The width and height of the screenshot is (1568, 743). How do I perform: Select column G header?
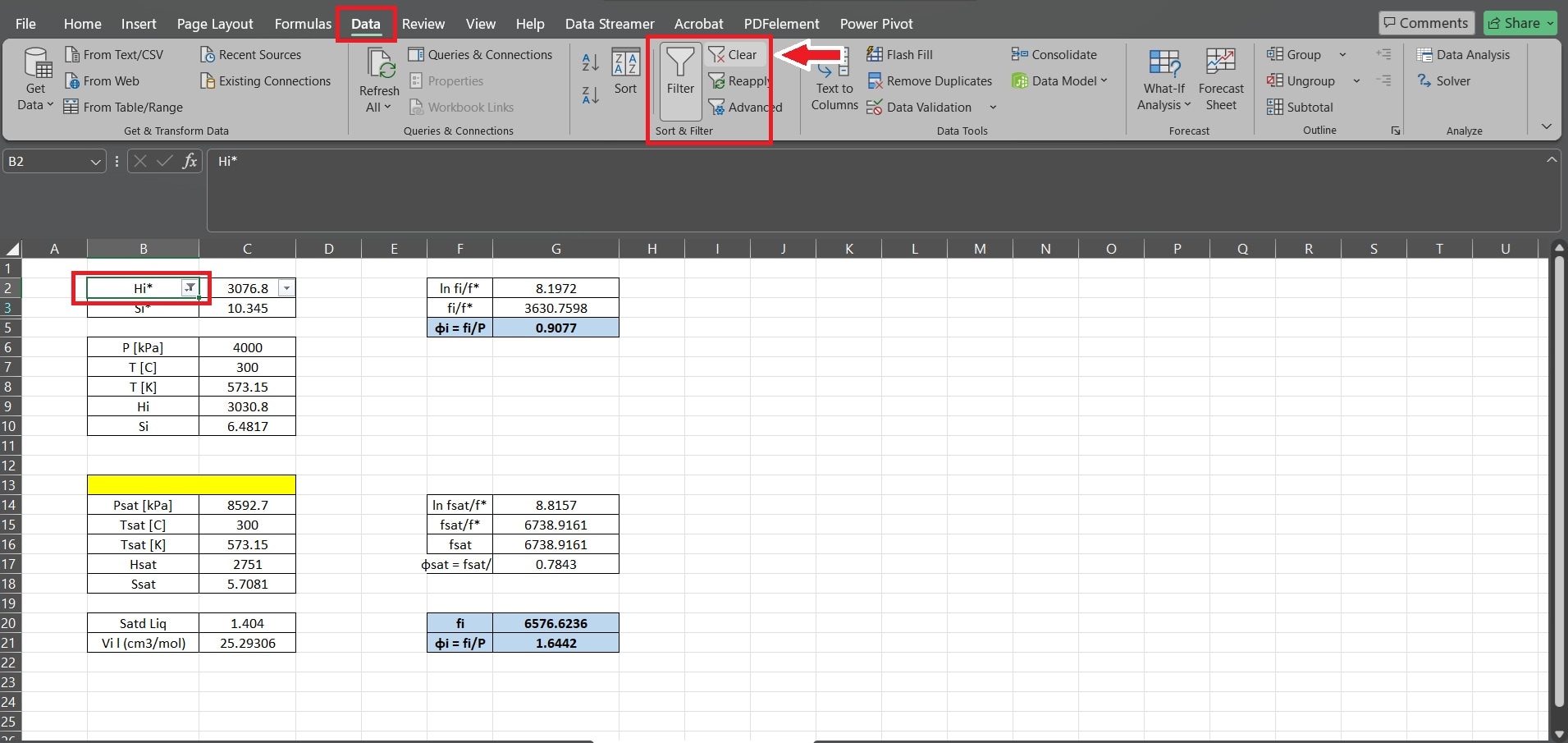click(556, 249)
